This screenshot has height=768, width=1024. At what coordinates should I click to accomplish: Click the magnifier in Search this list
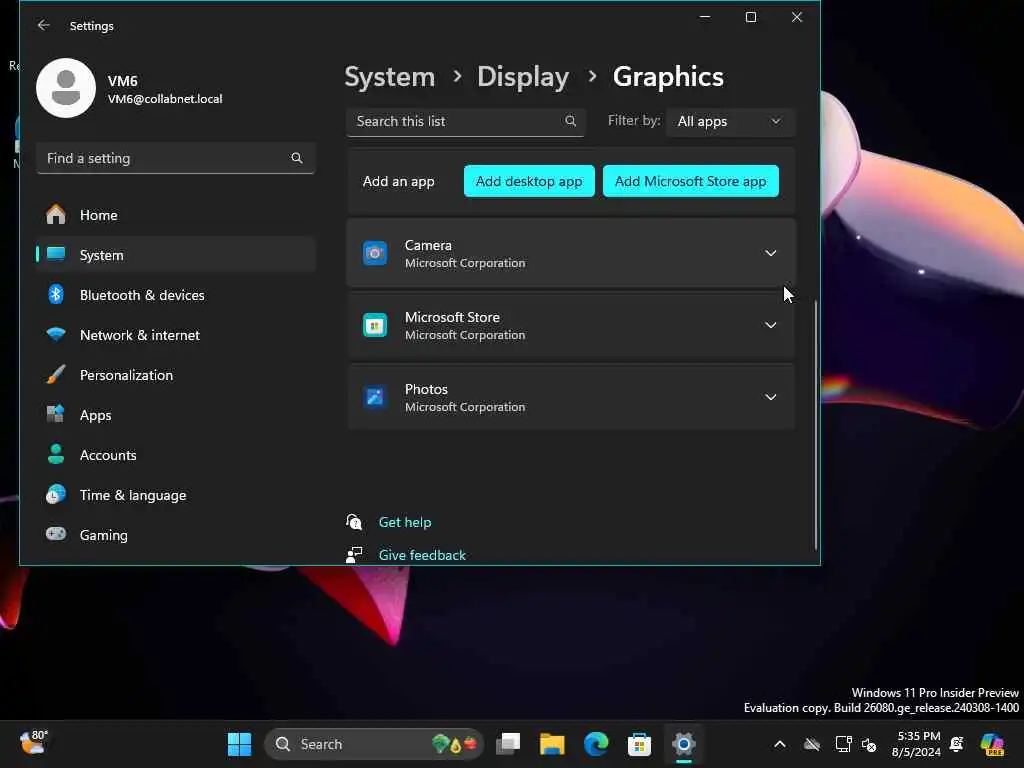coord(570,121)
